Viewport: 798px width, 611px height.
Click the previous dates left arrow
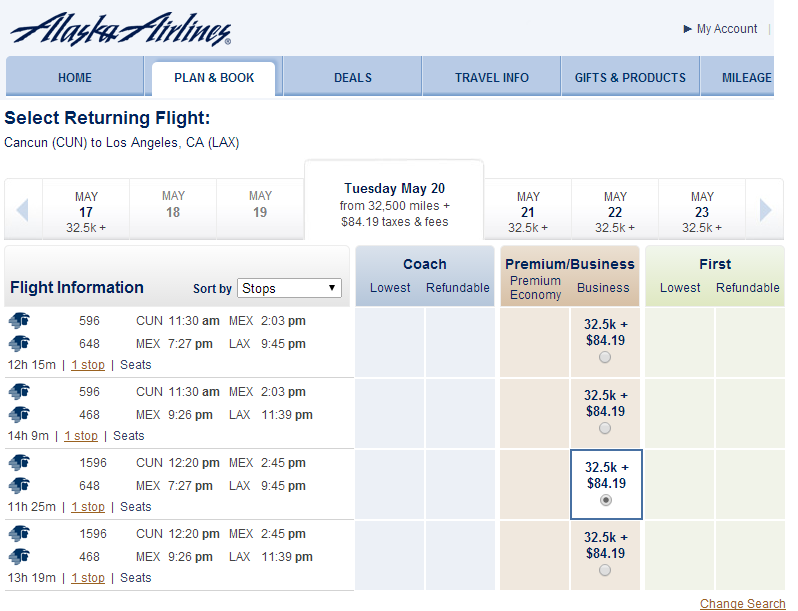click(x=22, y=210)
